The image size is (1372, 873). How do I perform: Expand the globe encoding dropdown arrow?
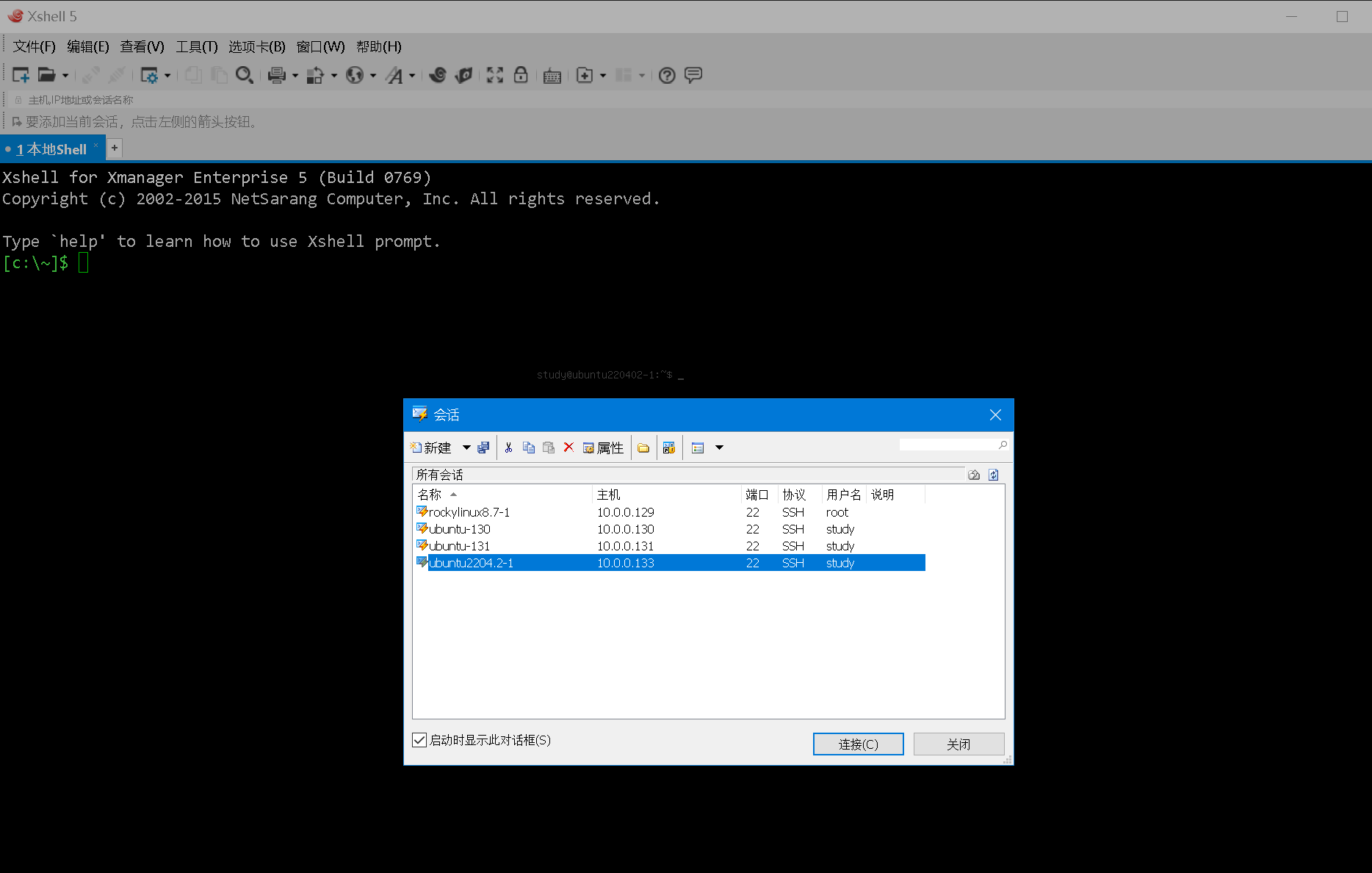373,75
